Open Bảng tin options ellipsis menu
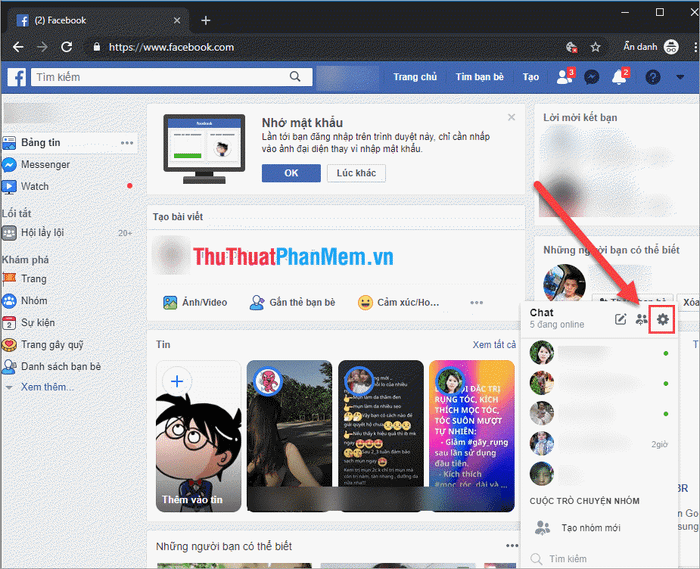This screenshot has height=569, width=700. (x=127, y=143)
